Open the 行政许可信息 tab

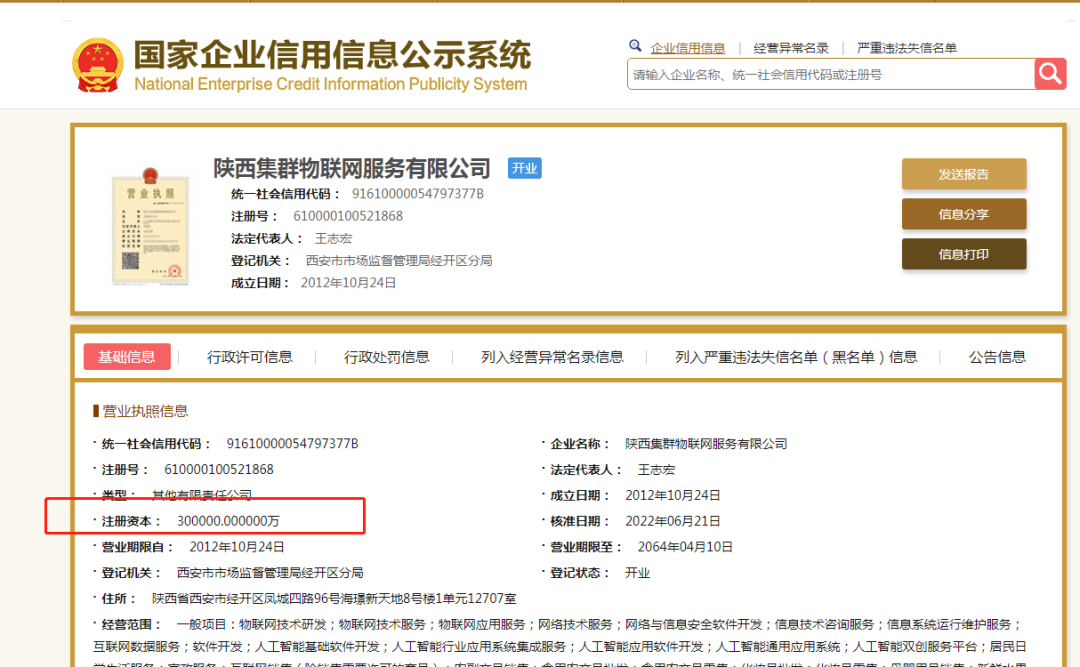pyautogui.click(x=249, y=357)
